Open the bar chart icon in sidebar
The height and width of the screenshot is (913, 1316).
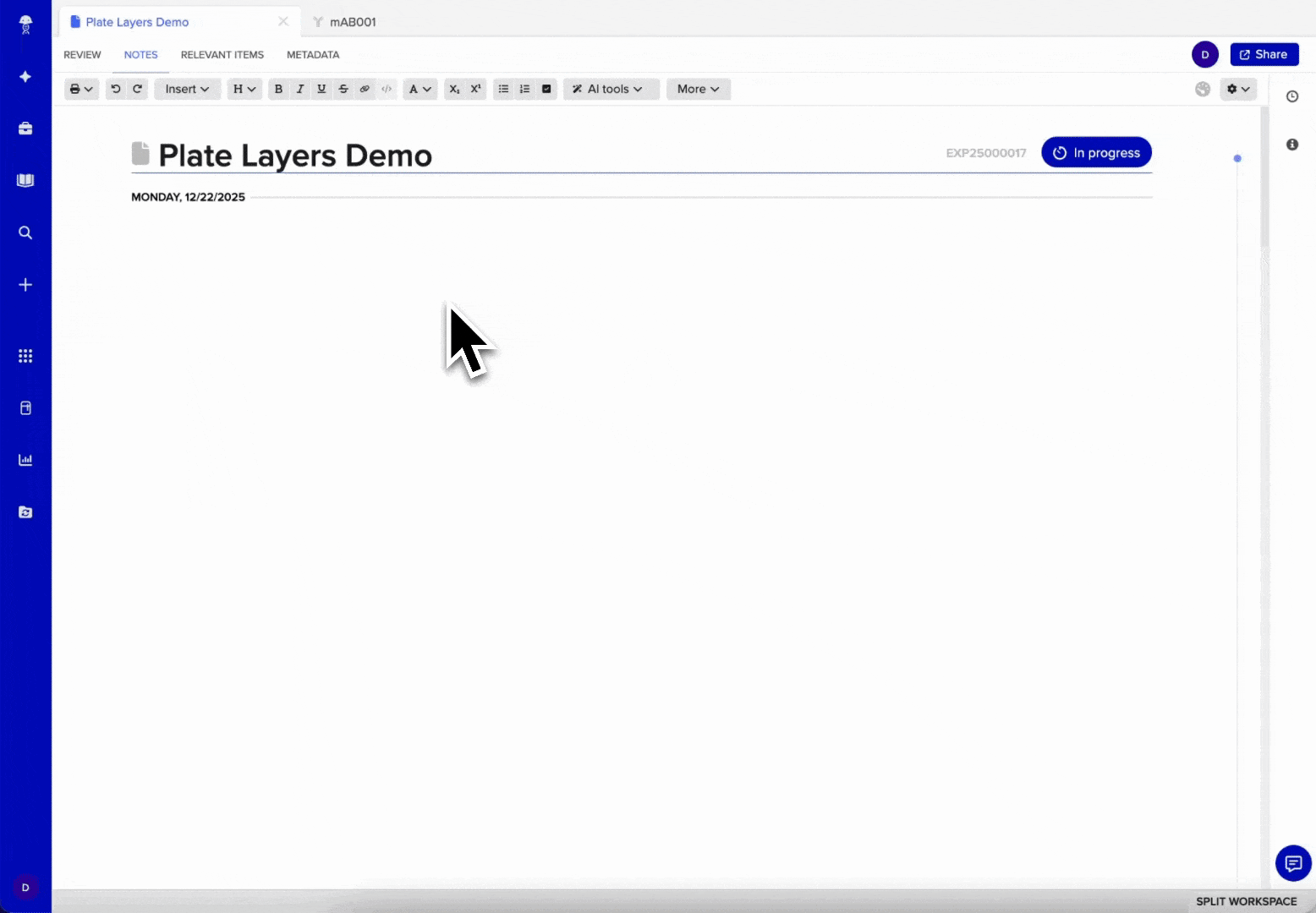25,460
